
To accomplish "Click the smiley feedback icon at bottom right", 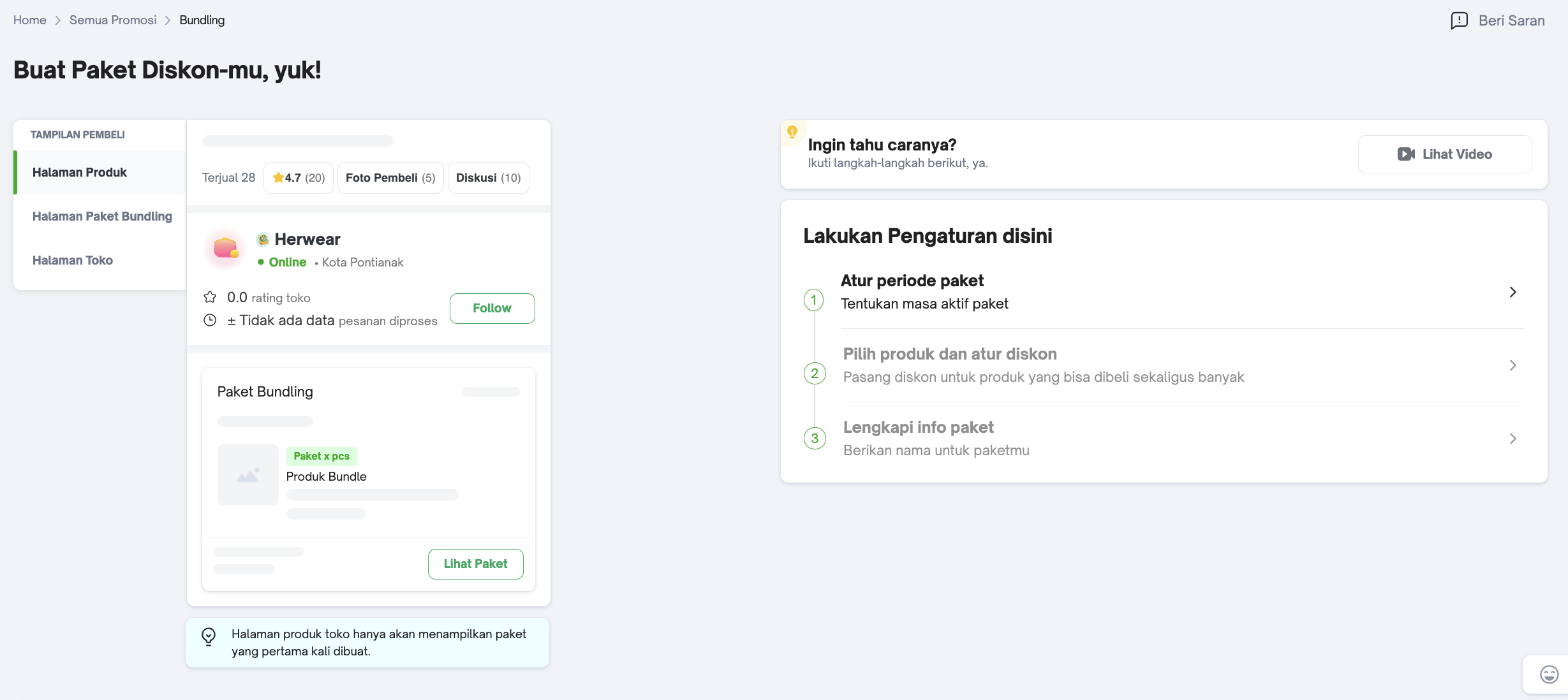I will 1549,674.
